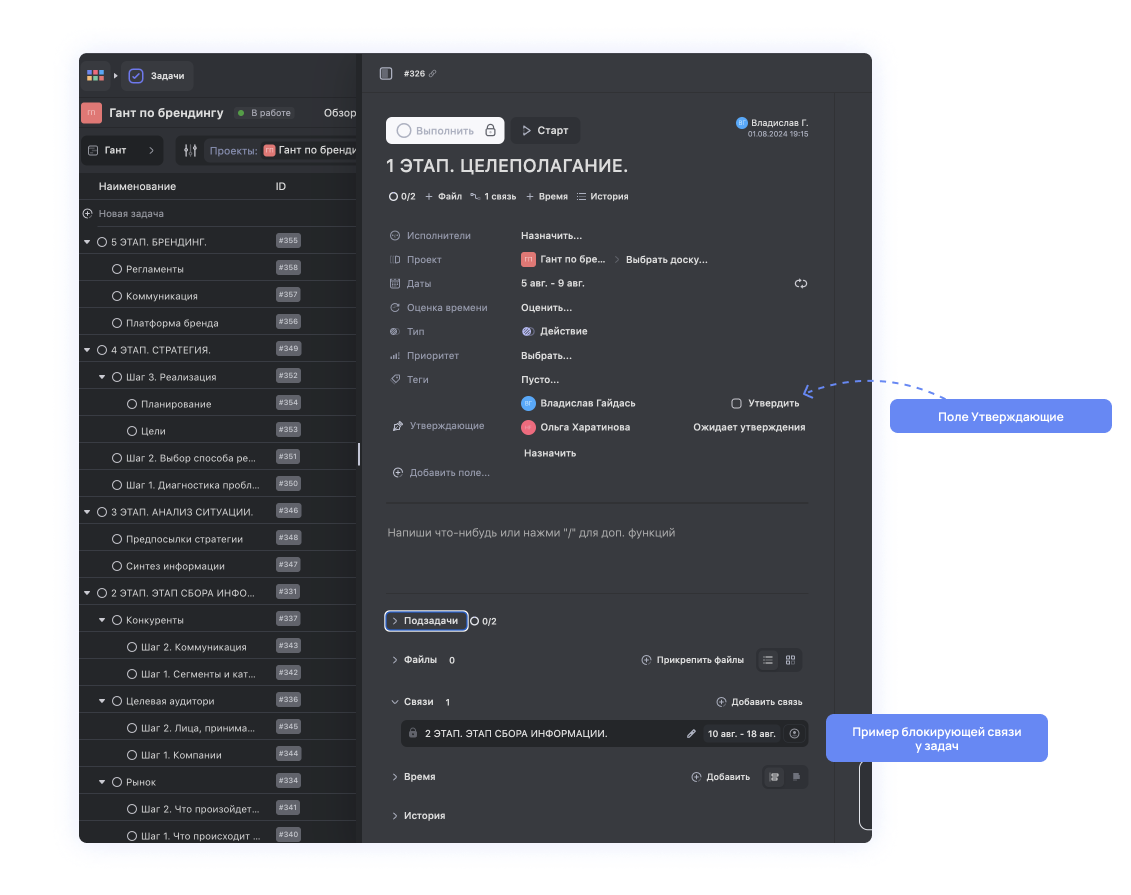This screenshot has width=1131, height=895.
Task: Click Добавить связь link
Action: (759, 702)
